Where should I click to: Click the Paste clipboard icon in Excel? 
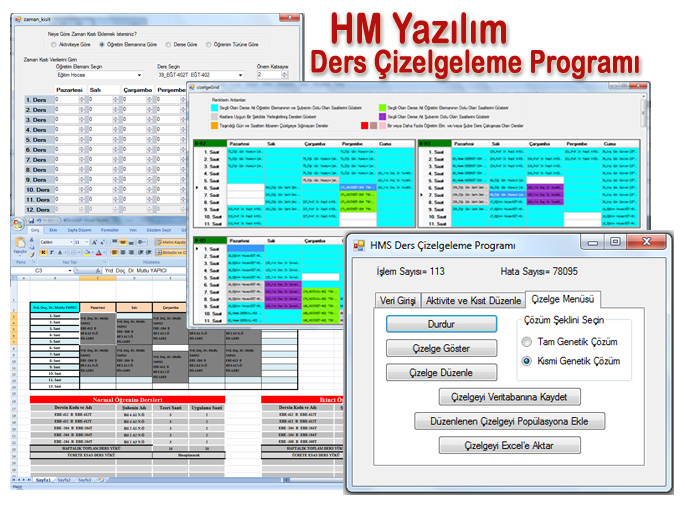coord(21,242)
